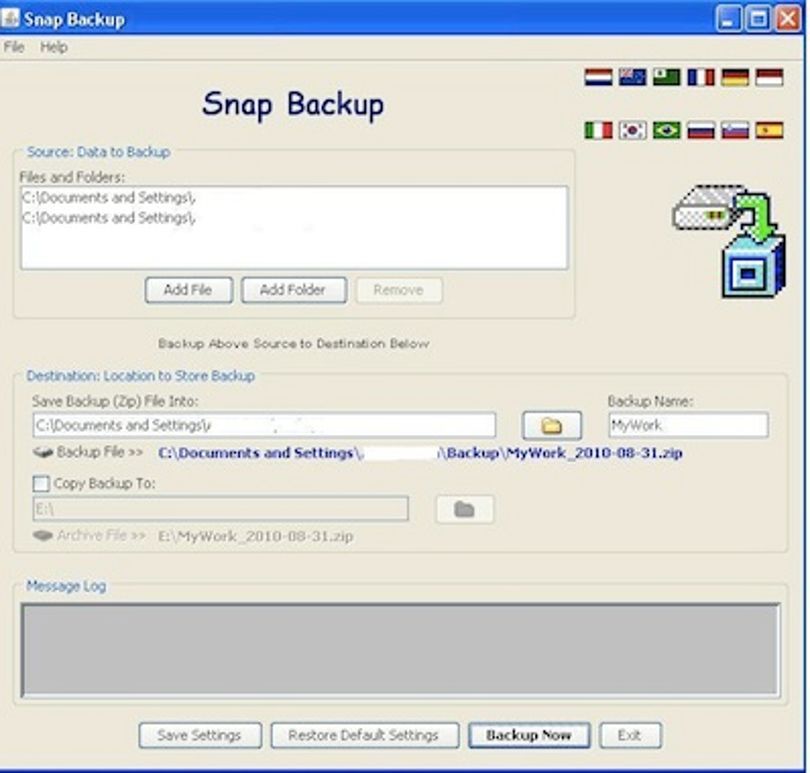Open yellow folder browse for backup destination
The image size is (810, 773).
point(552,426)
